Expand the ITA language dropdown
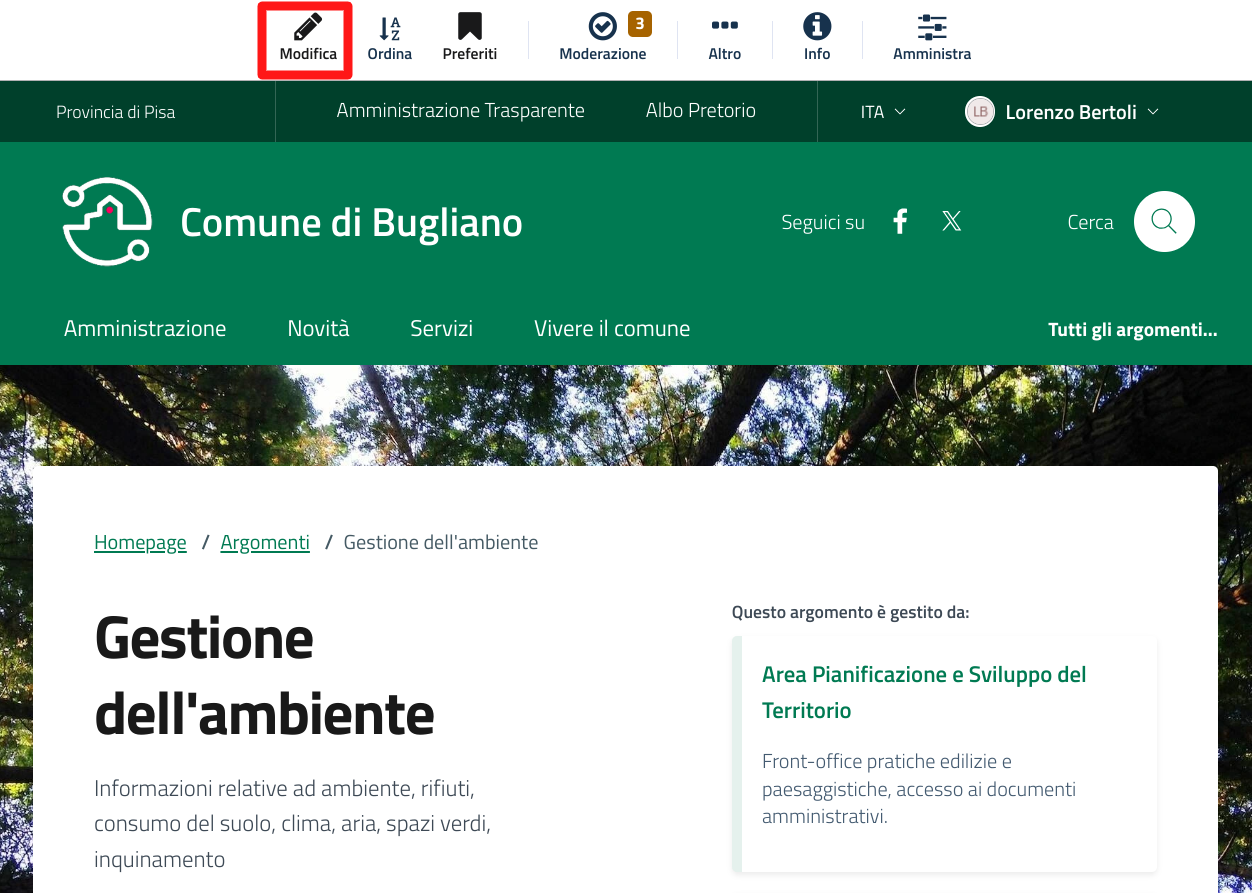The image size is (1252, 893). [x=883, y=112]
